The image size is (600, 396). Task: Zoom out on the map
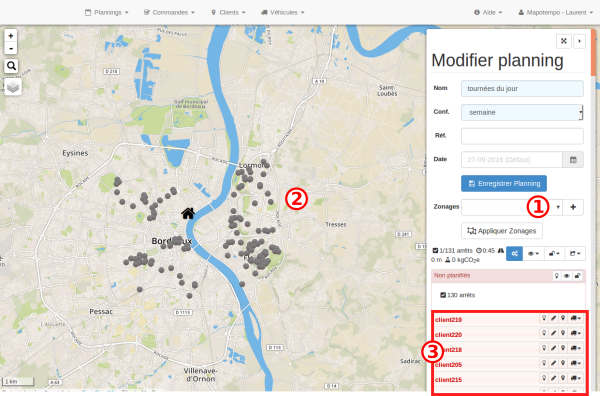coord(11,48)
